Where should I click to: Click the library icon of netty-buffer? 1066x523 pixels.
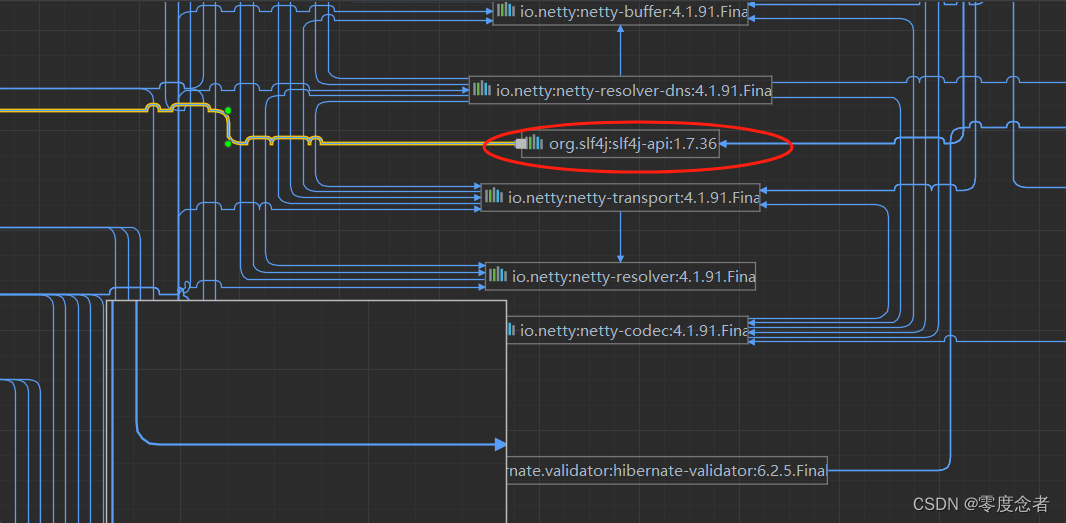point(506,10)
